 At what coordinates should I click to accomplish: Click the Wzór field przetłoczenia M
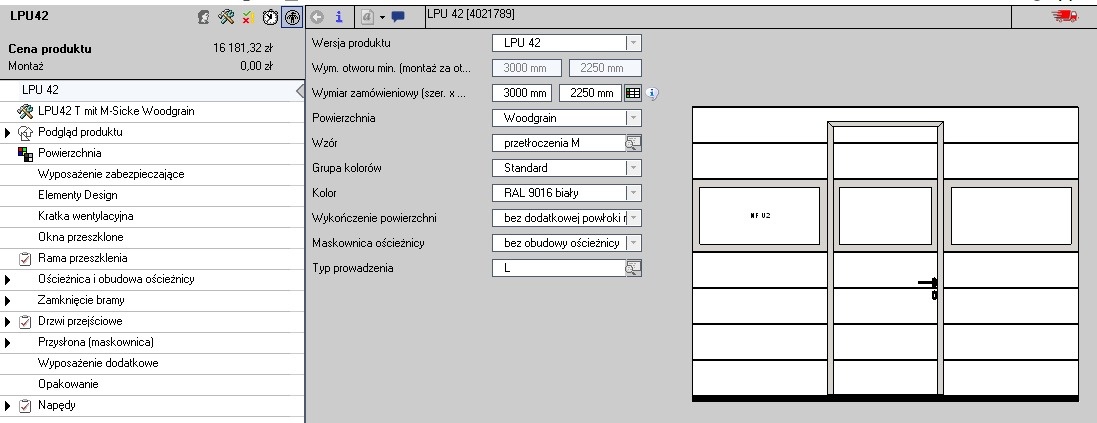pyautogui.click(x=559, y=143)
